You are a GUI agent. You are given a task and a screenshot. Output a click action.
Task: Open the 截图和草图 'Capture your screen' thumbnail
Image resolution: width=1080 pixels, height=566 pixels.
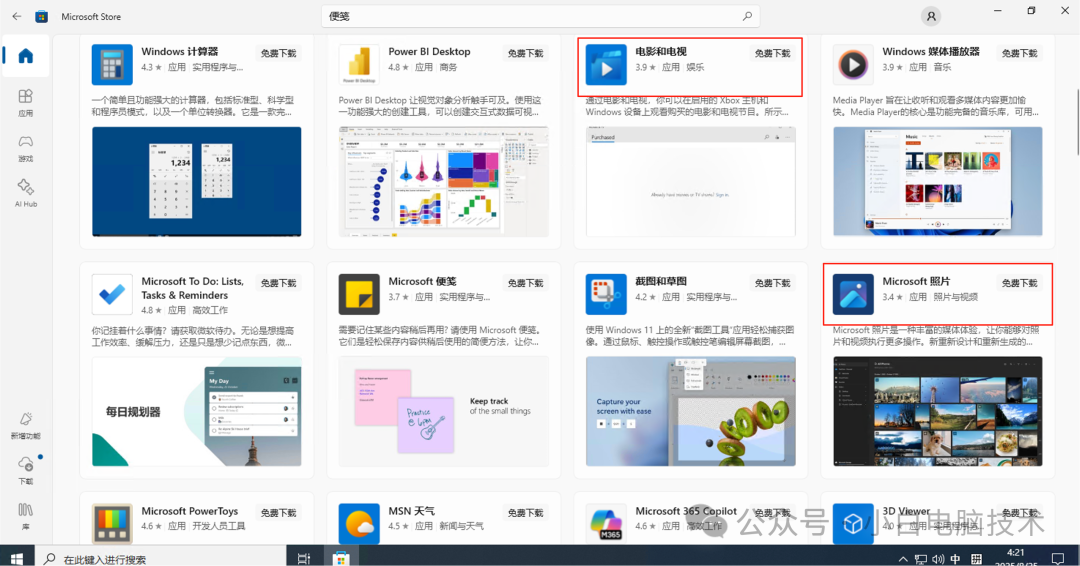click(691, 412)
